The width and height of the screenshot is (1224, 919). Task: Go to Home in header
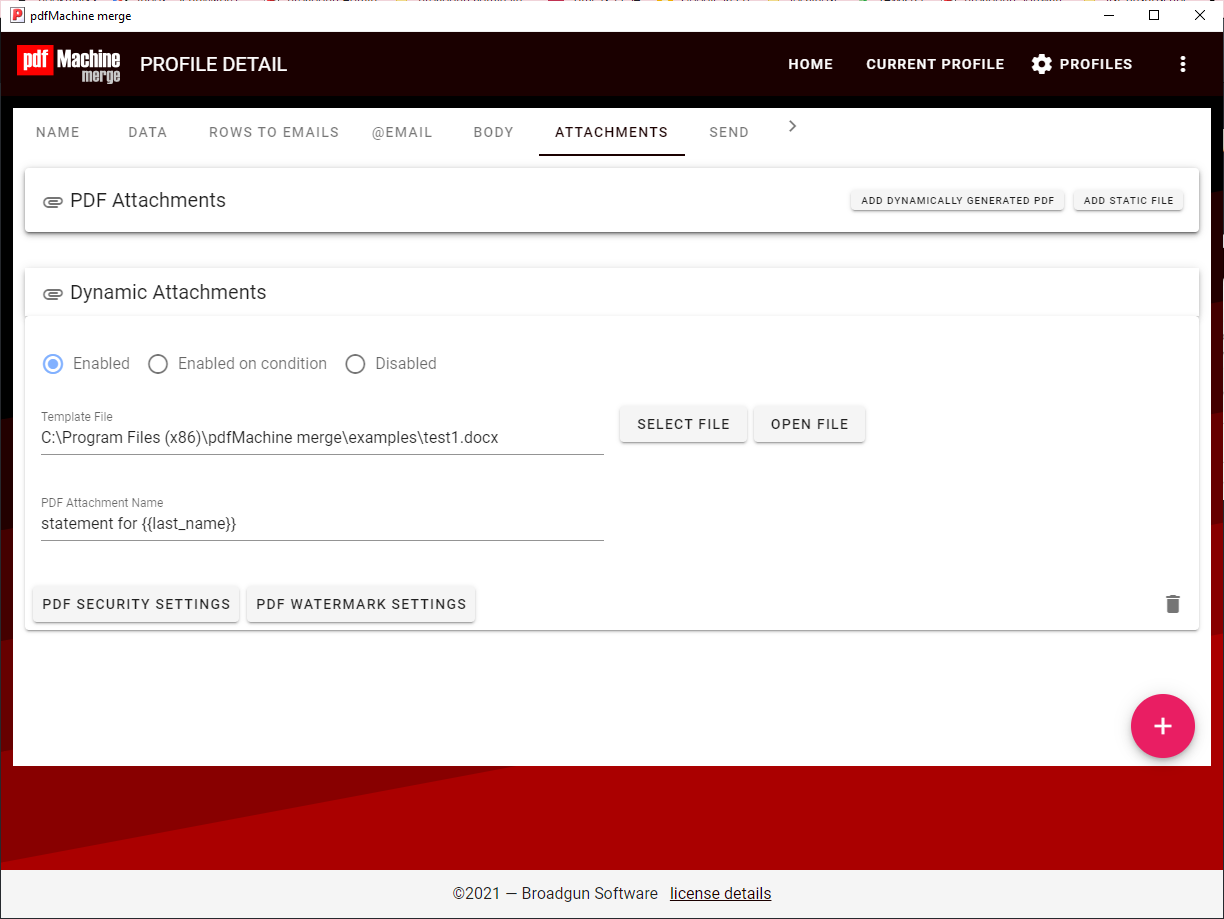coord(811,64)
